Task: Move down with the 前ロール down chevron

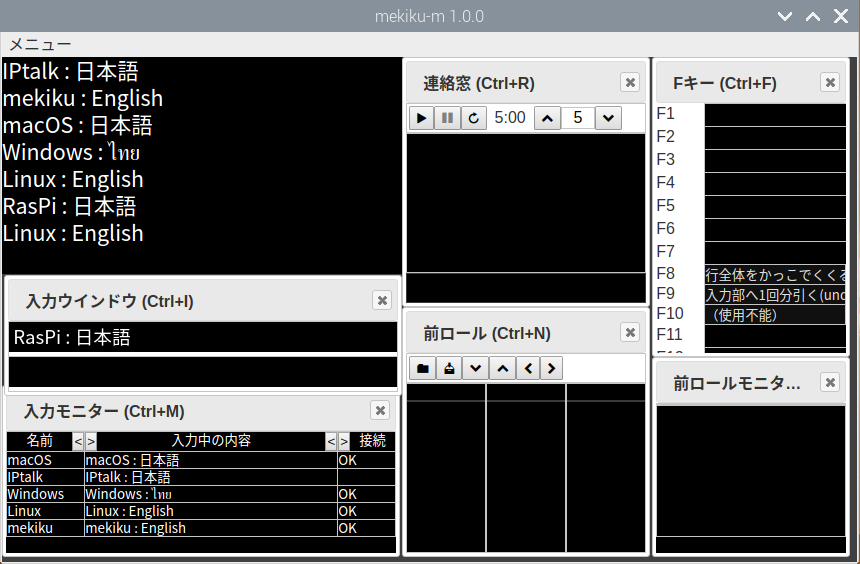Action: (x=476, y=368)
